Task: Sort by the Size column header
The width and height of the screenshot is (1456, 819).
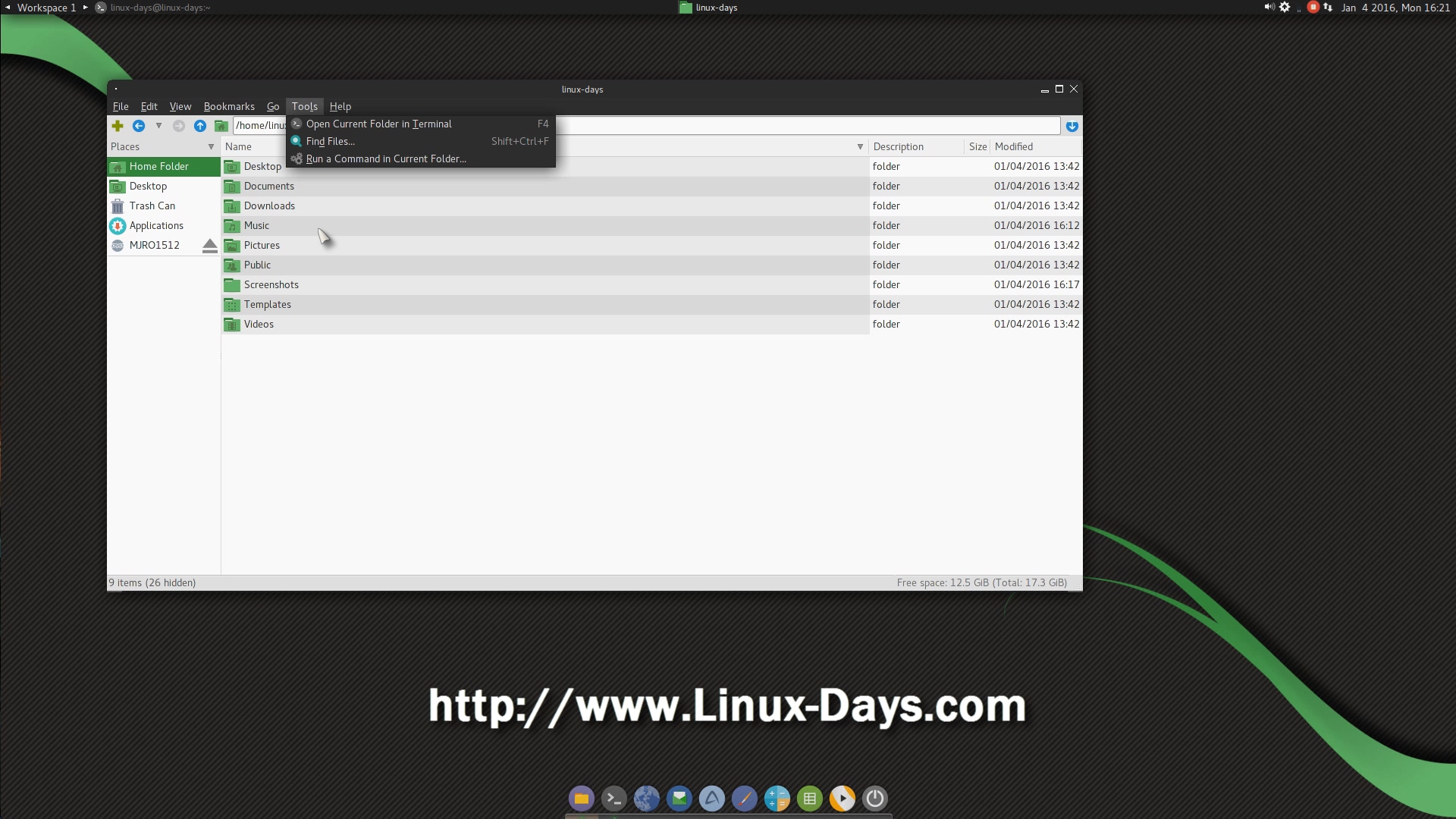Action: tap(977, 146)
